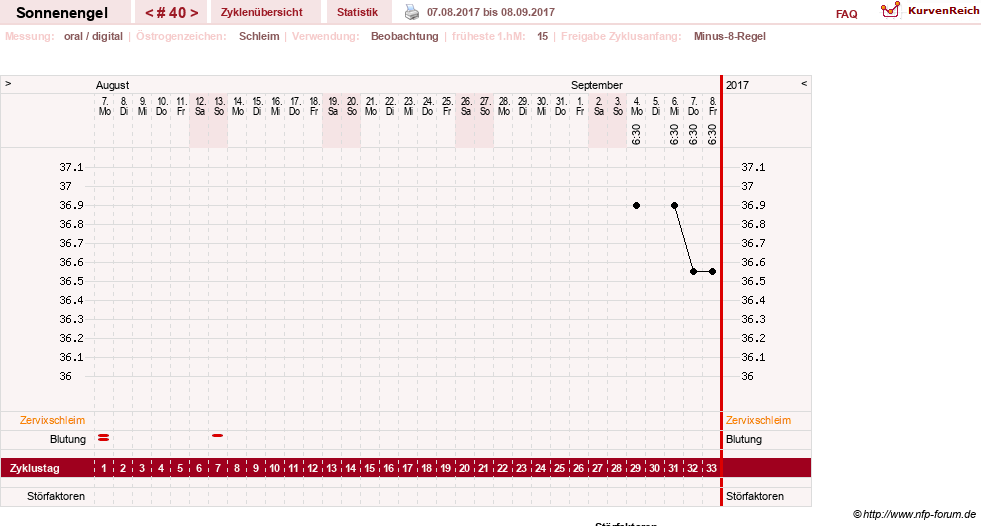
Task: Click the '19. Sa' date column header
Action: (x=333, y=106)
